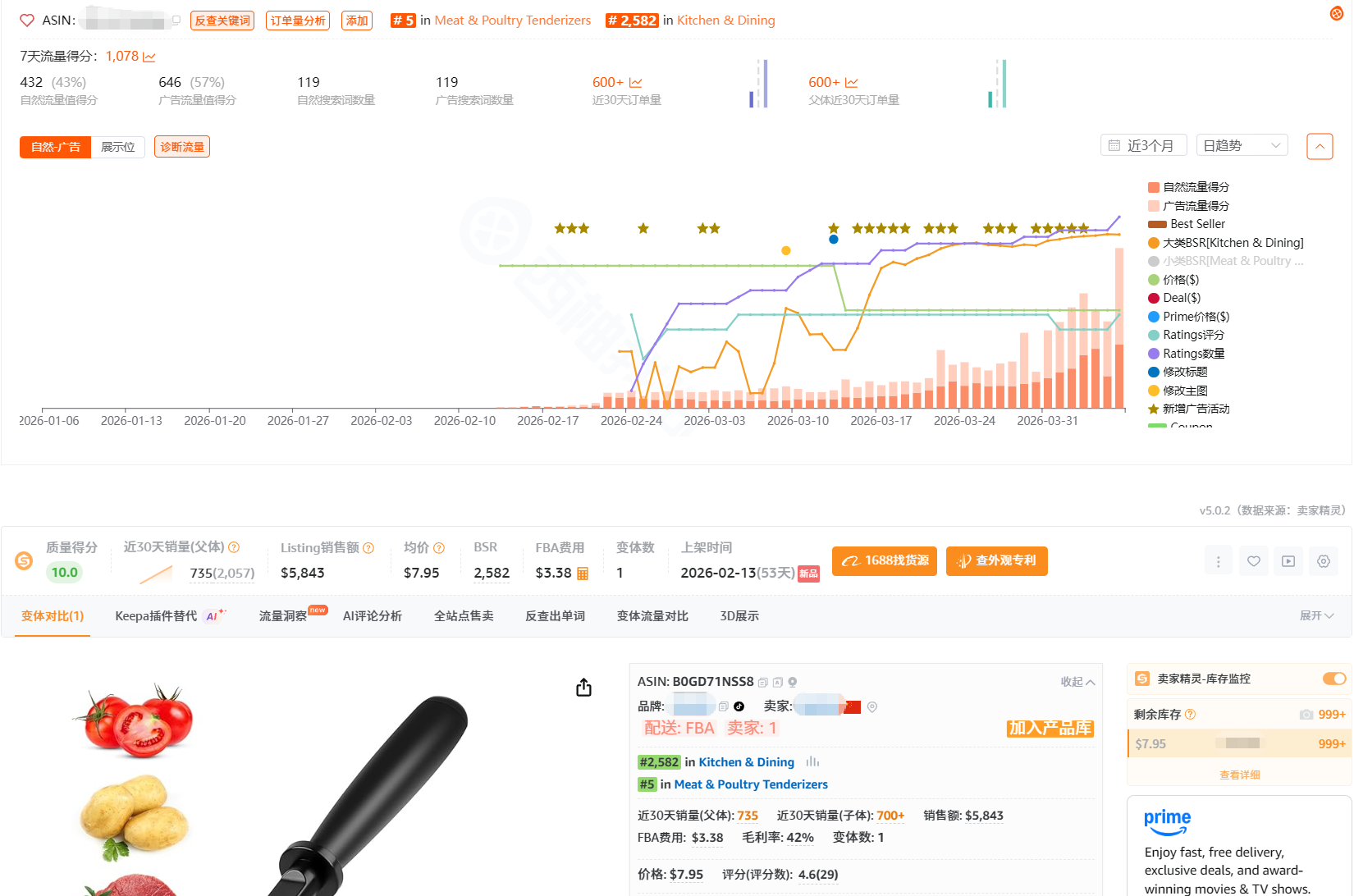The image size is (1354, 896).
Task: Toggle the 卖家精灵-库存监控 switch
Action: pyautogui.click(x=1333, y=679)
